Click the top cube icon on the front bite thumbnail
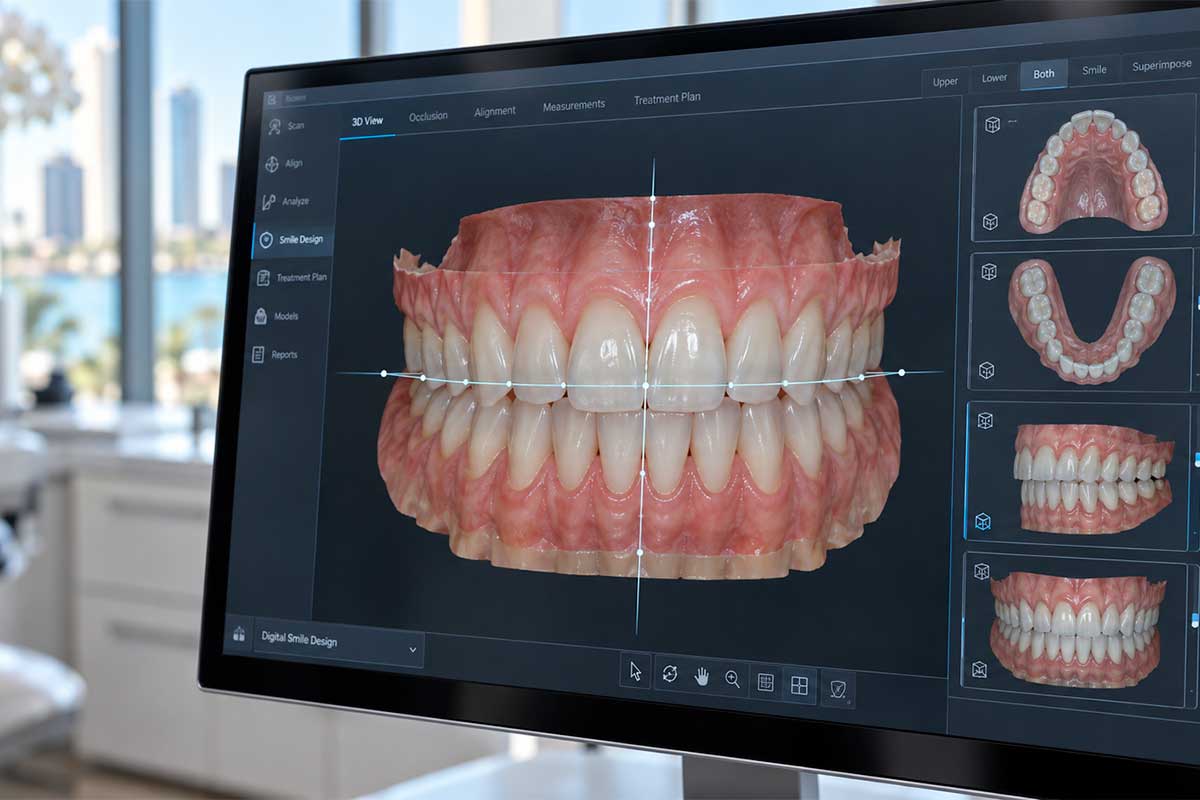 [982, 571]
